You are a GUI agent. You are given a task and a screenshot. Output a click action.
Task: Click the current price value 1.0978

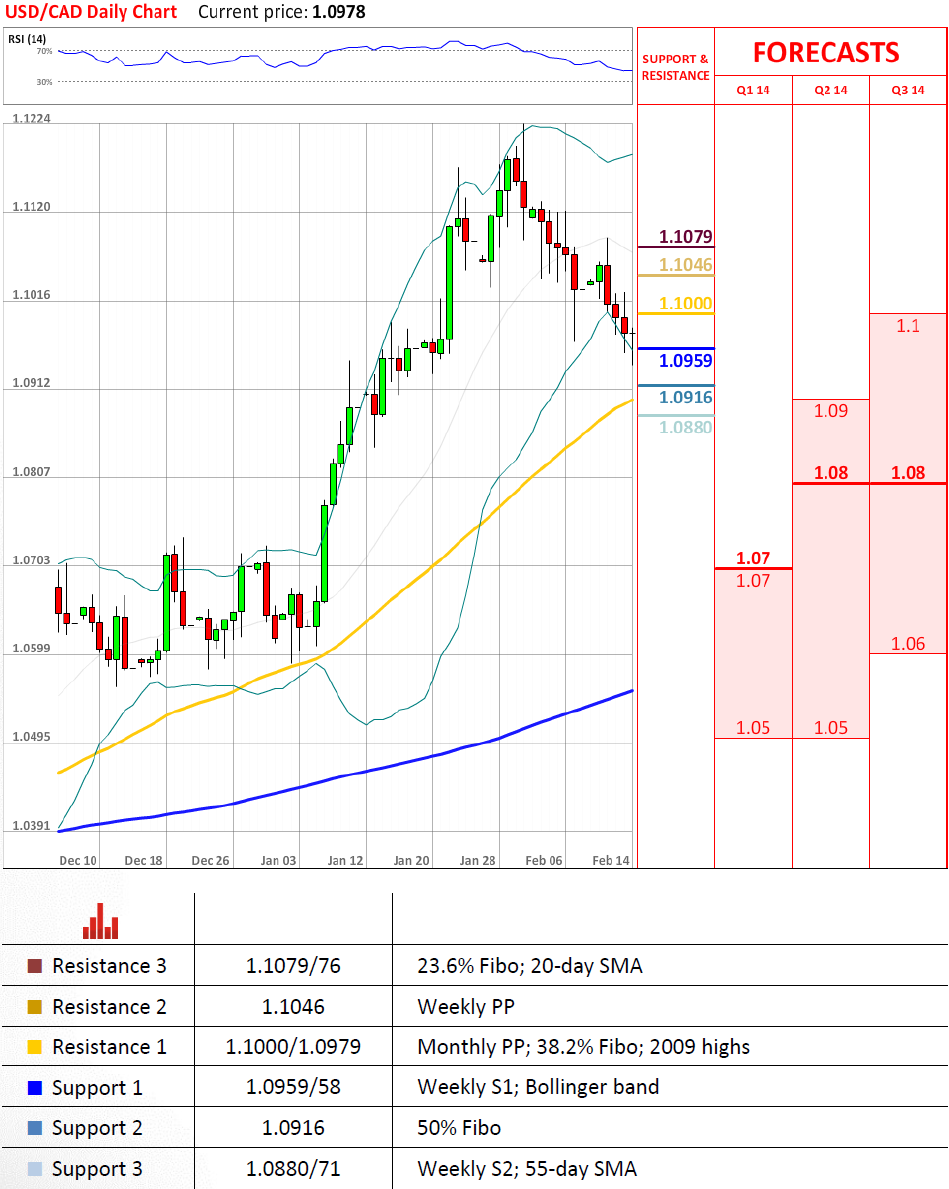tap(337, 12)
